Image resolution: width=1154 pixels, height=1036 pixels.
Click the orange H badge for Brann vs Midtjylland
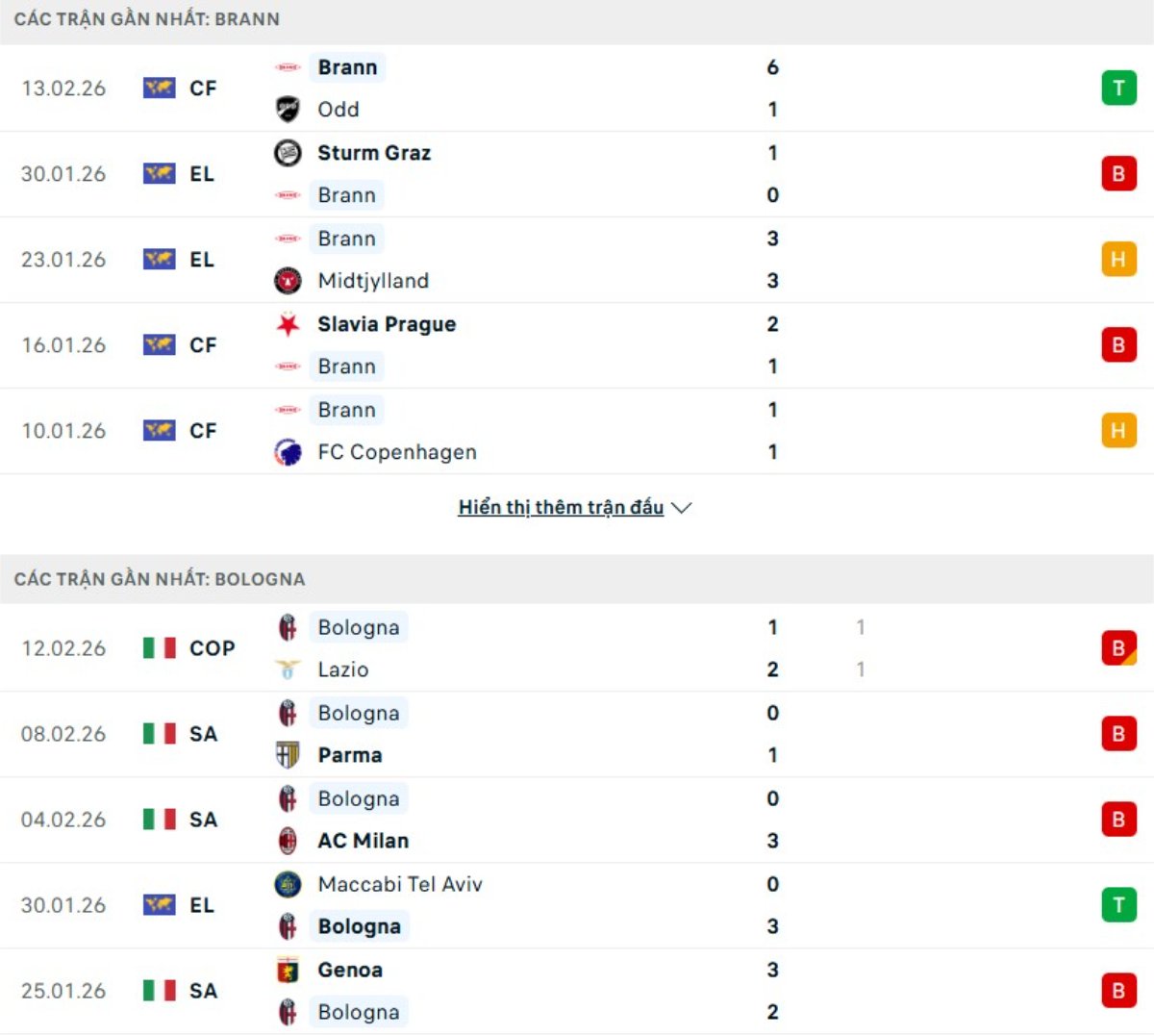pyautogui.click(x=1118, y=260)
